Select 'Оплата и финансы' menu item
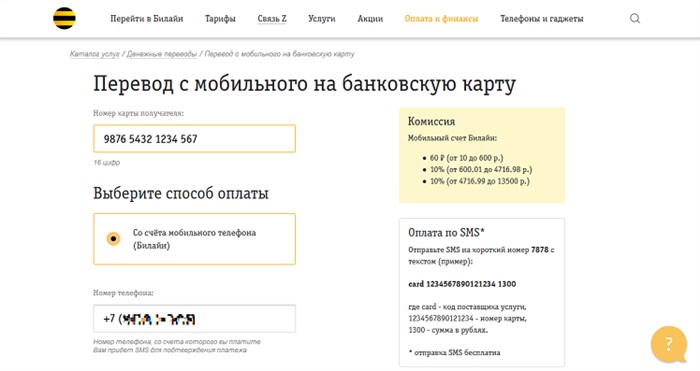The image size is (700, 371). [x=441, y=19]
